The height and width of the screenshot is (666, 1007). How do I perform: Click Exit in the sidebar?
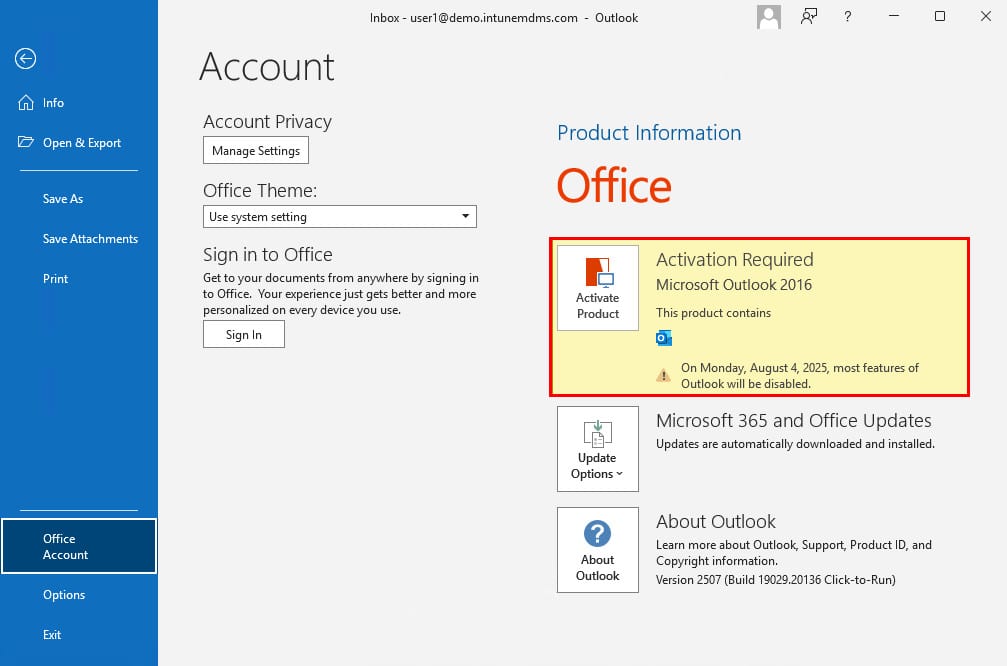coord(78,635)
